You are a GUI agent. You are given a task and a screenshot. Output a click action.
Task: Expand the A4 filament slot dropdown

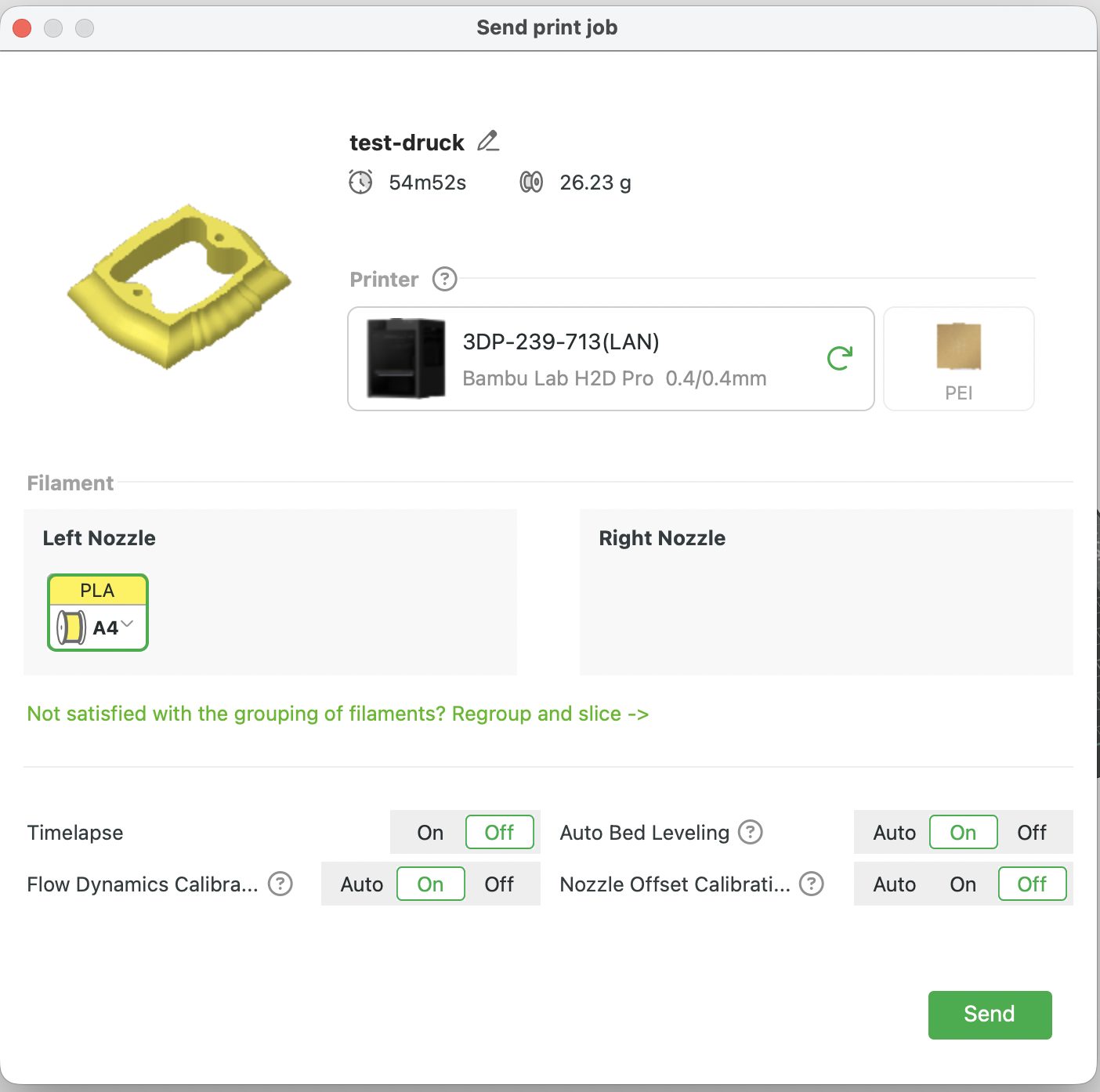(127, 624)
